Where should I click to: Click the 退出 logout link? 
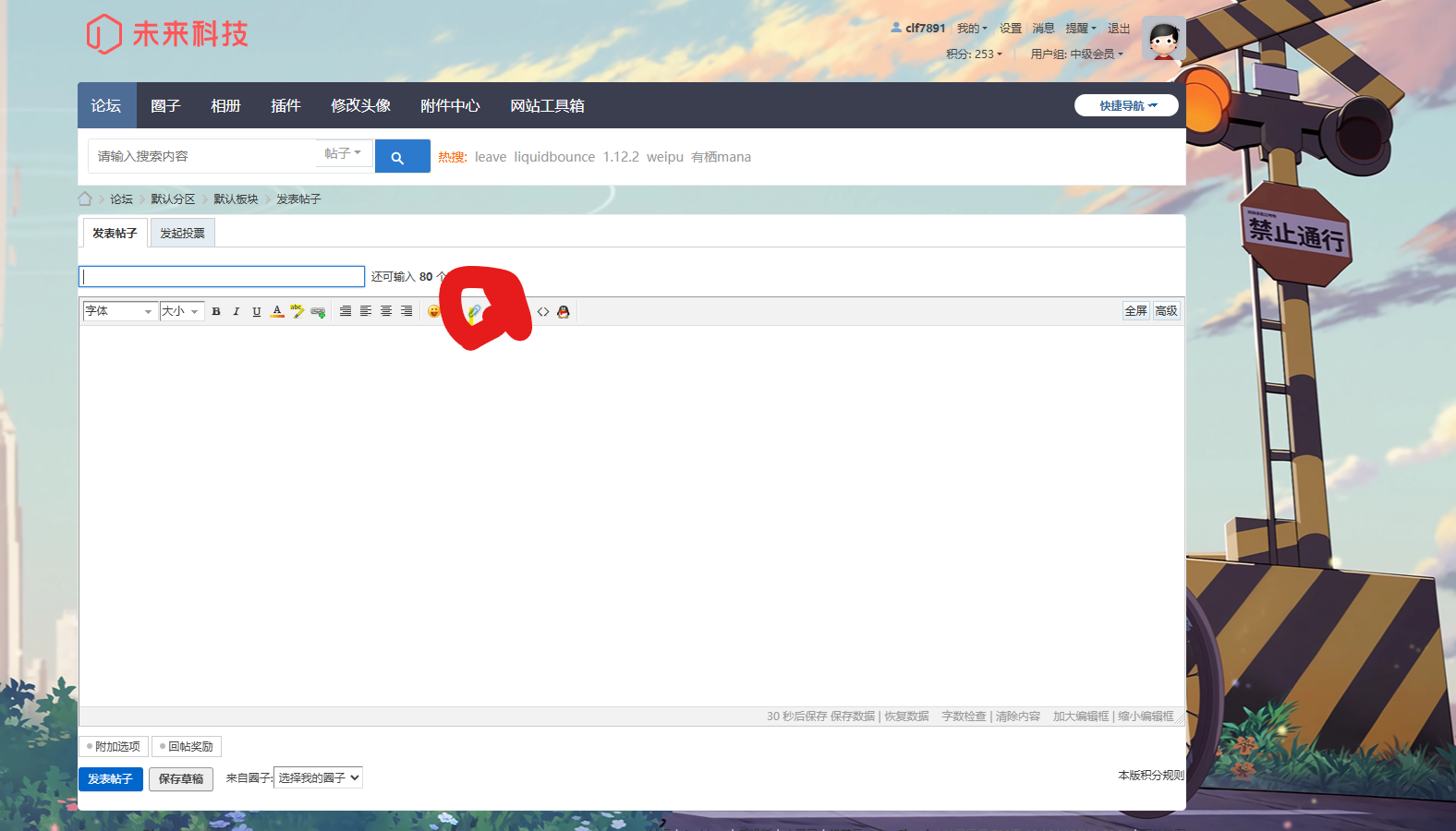coord(1119,29)
